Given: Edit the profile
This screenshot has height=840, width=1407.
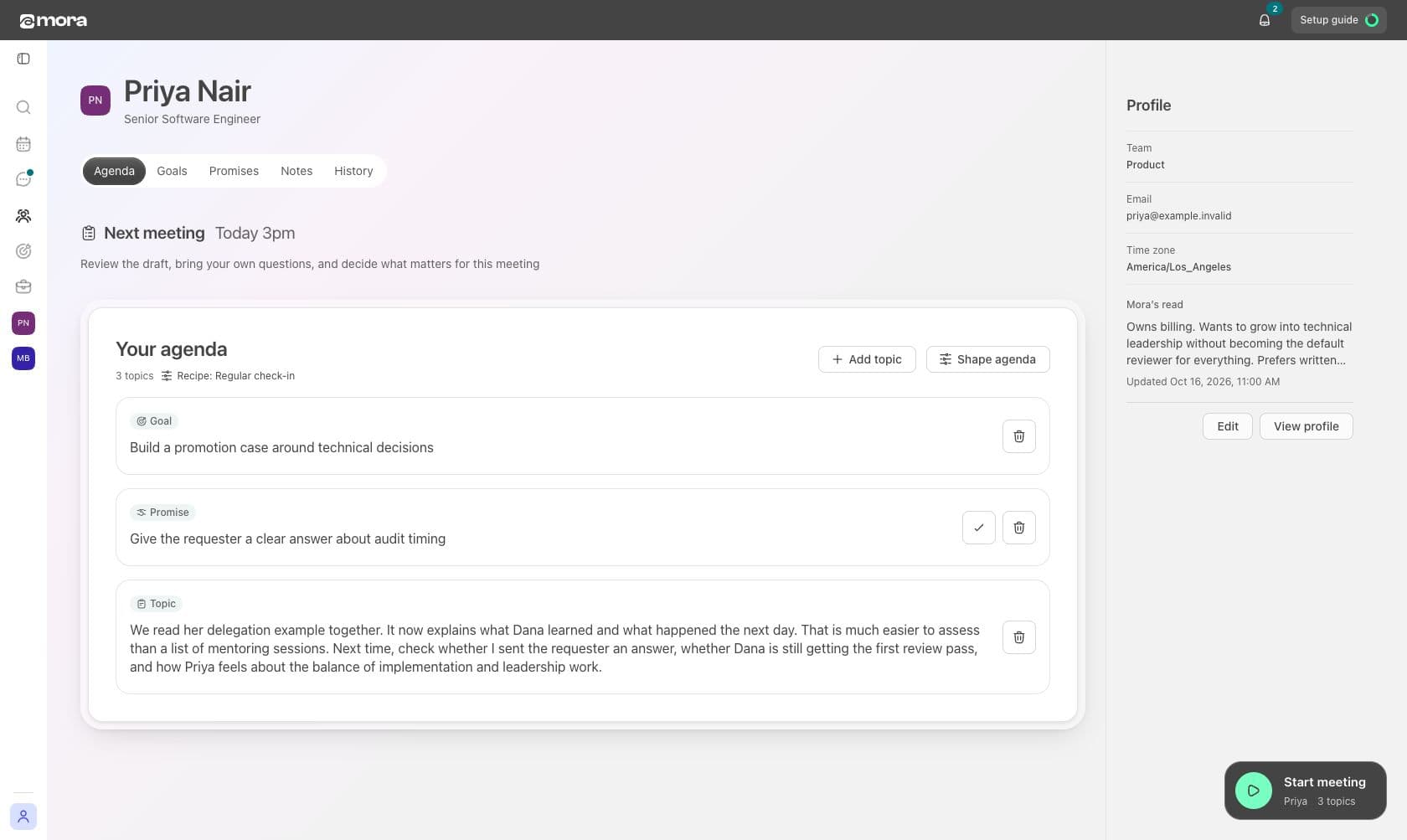Looking at the screenshot, I should [x=1227, y=426].
